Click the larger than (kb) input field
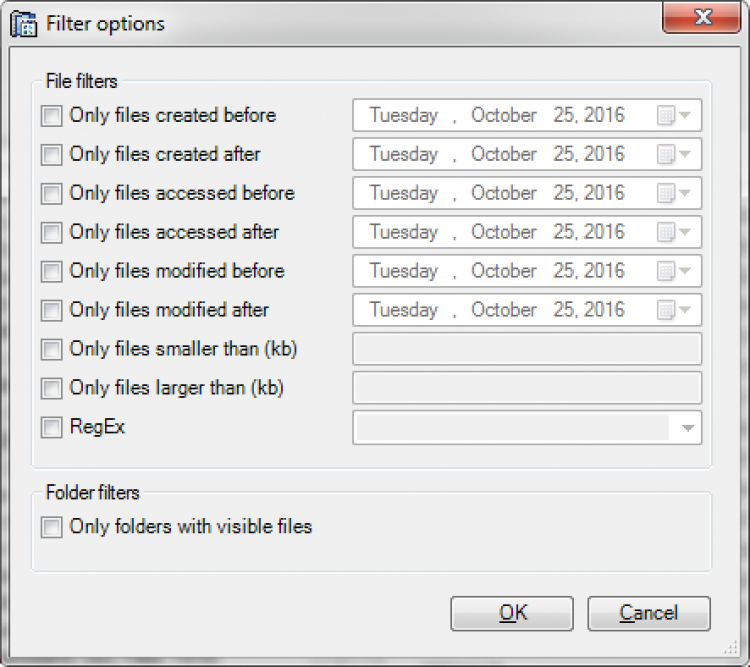This screenshot has height=667, width=750. tap(527, 389)
